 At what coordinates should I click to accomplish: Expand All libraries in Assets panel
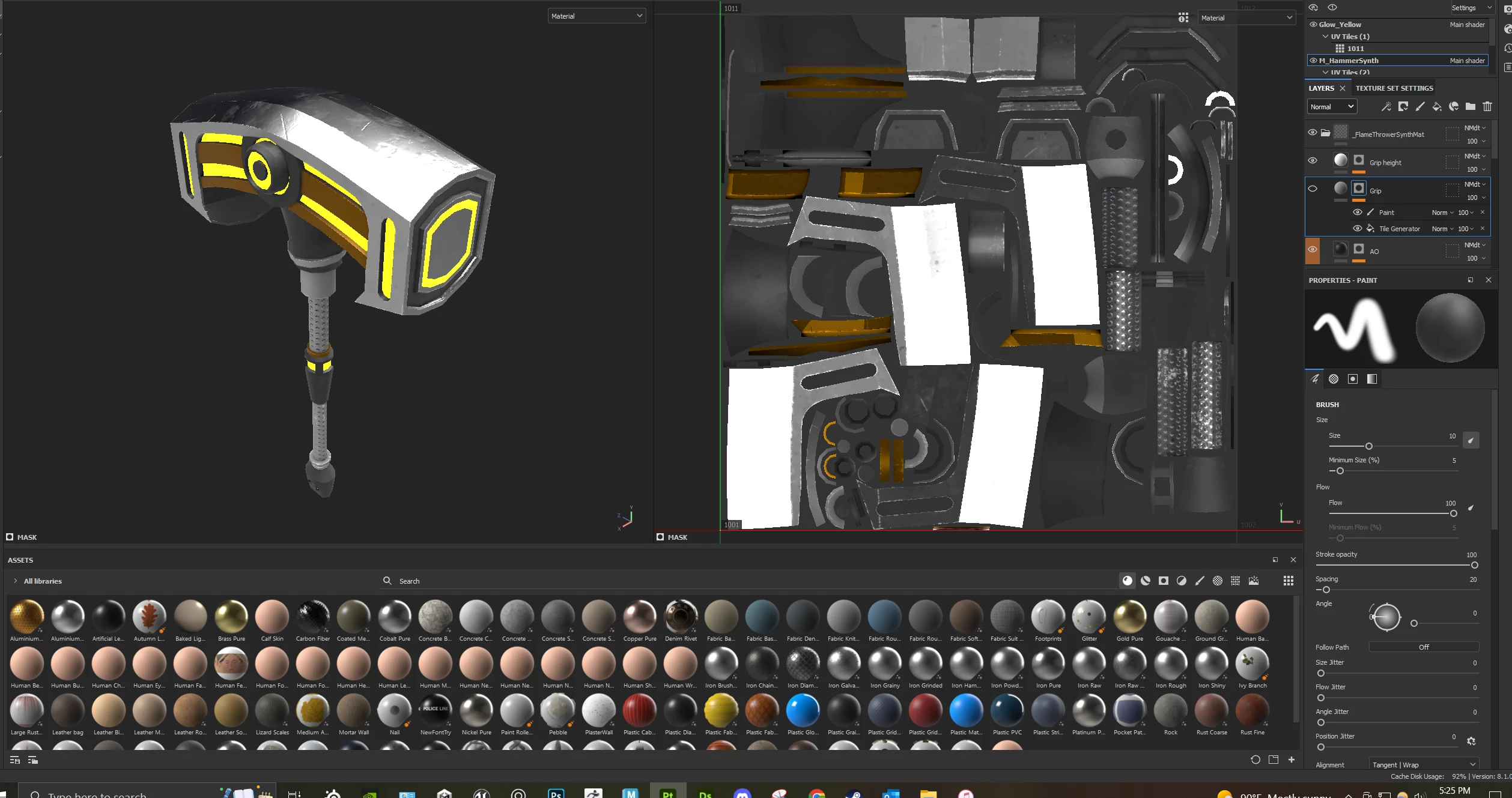[x=16, y=581]
